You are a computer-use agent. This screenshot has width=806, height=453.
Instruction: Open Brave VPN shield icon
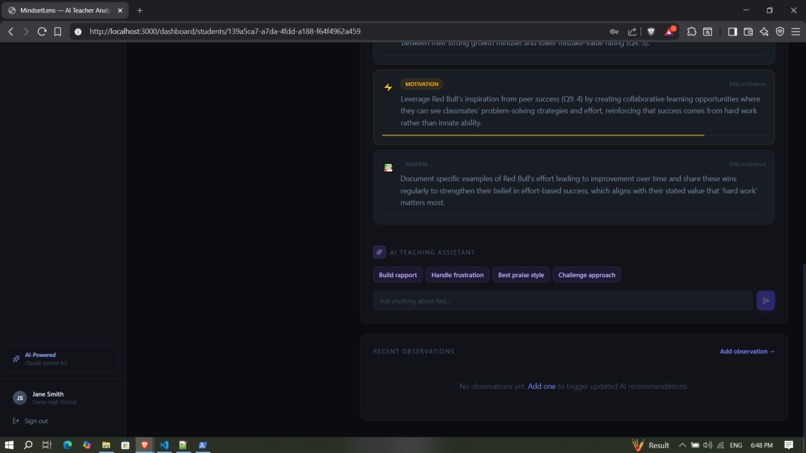pos(780,31)
